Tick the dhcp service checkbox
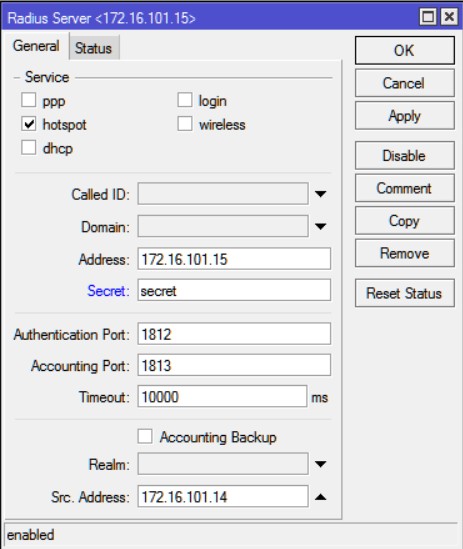 [x=28, y=147]
